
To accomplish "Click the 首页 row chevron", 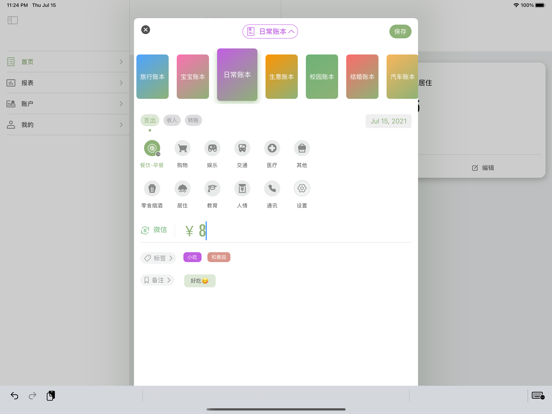I will click(x=121, y=62).
